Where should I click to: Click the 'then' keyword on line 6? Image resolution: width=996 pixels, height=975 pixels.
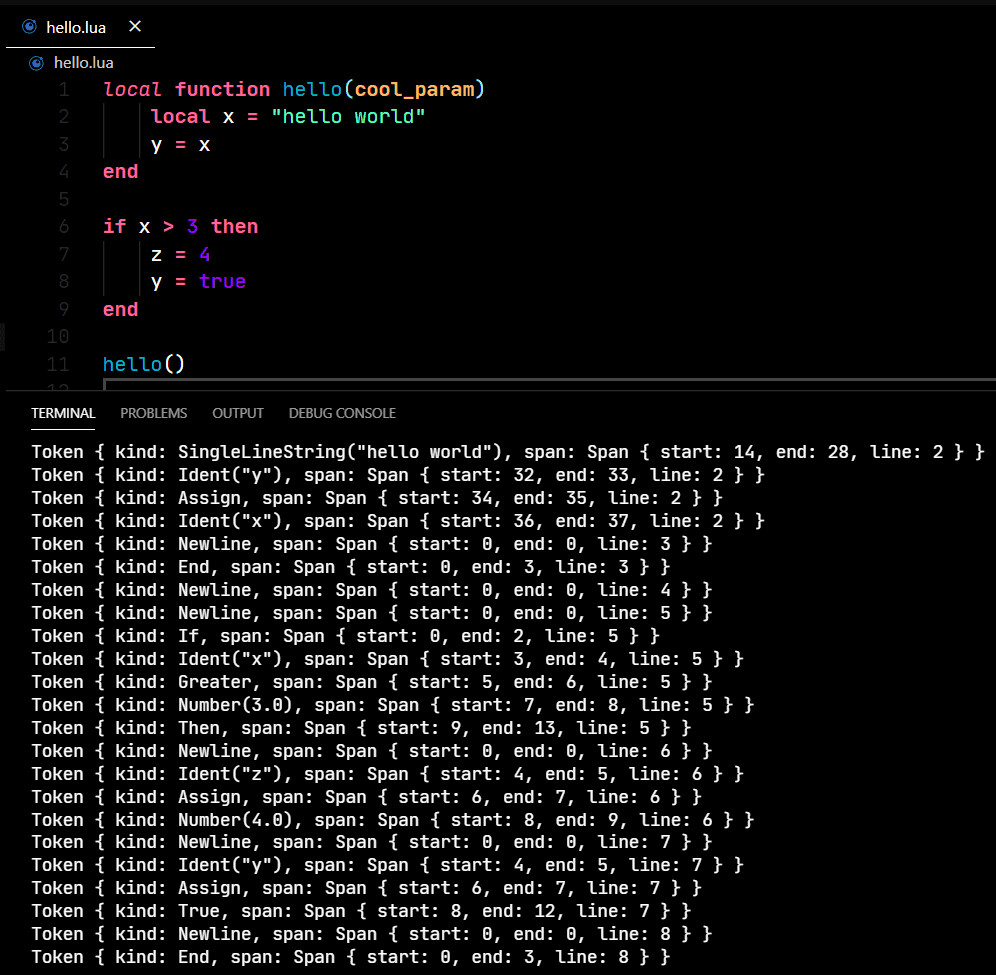coord(234,227)
